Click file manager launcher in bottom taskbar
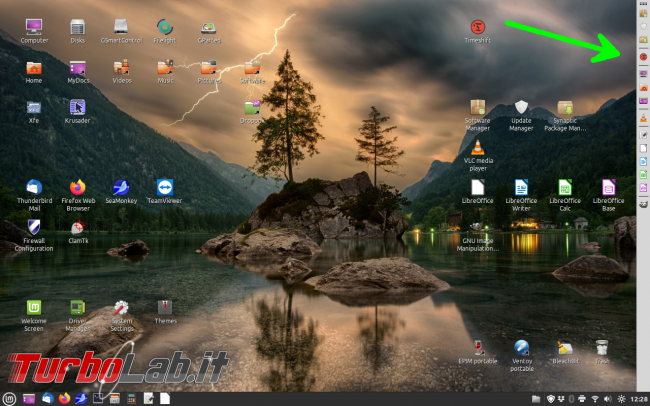650x406 pixels. 29,399
